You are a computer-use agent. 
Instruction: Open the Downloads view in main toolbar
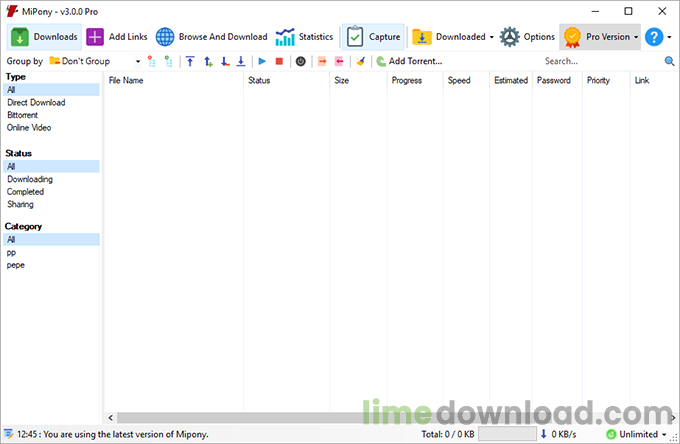click(44, 37)
